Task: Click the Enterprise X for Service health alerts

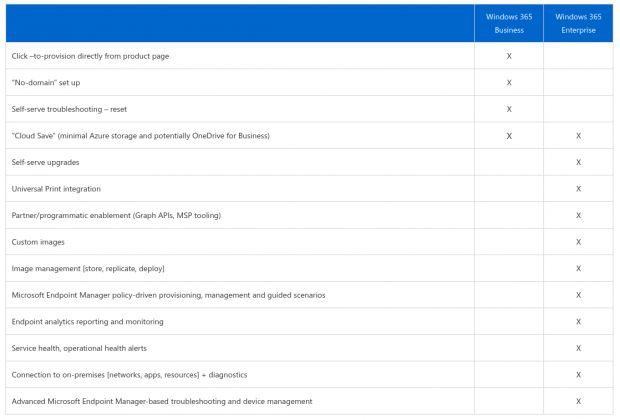Action: [x=578, y=348]
